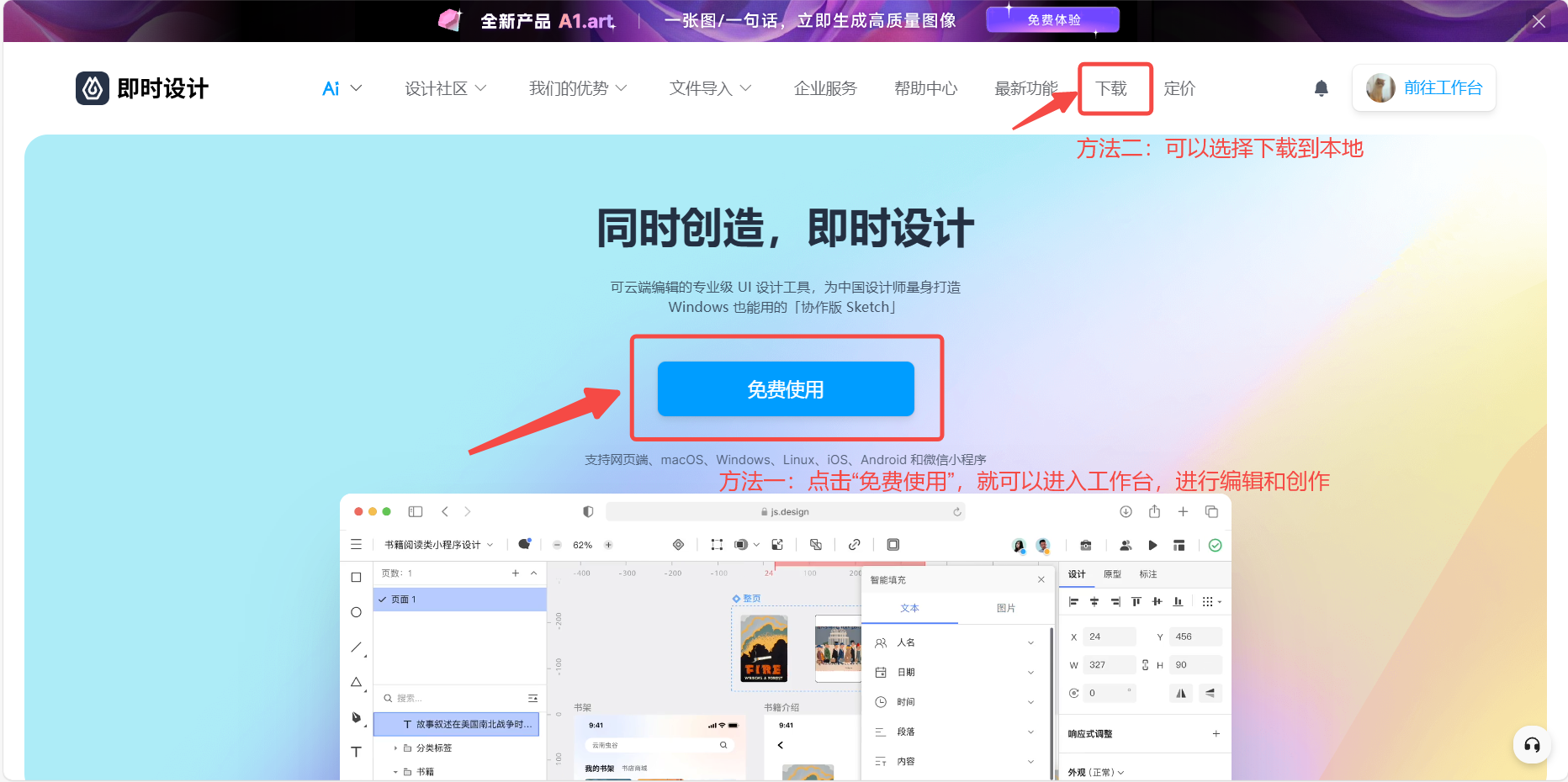Collapse the 书籍 layer group
Image resolution: width=1568 pixels, height=782 pixels.
coord(395,771)
